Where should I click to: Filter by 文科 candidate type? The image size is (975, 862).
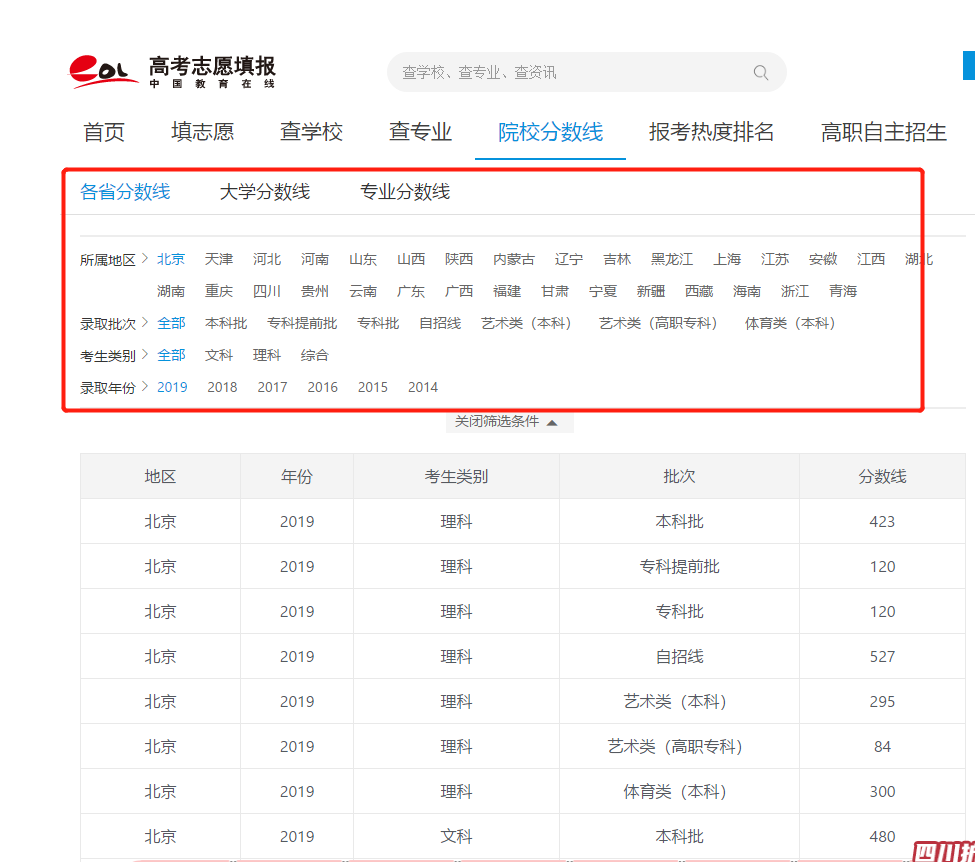click(x=219, y=355)
